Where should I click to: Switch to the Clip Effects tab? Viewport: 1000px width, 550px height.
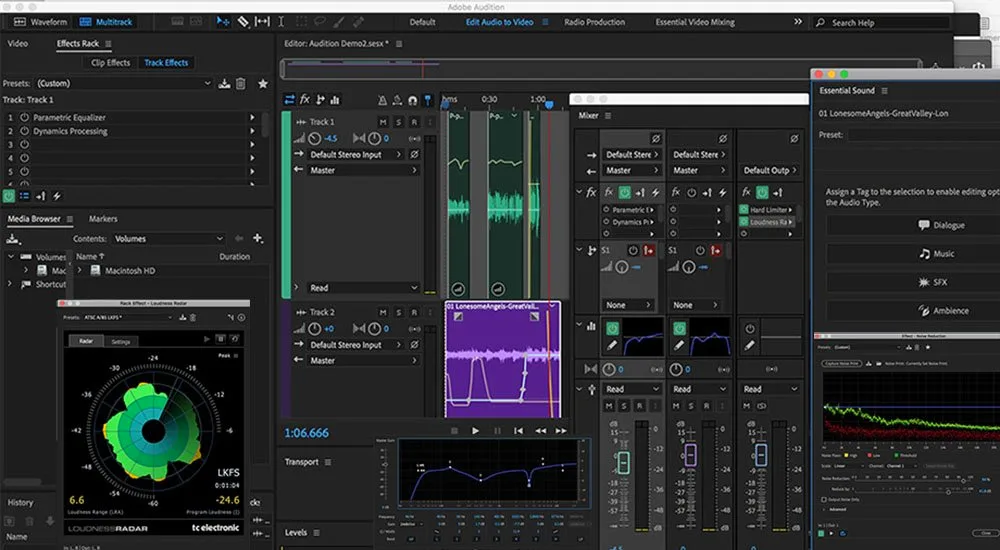110,63
